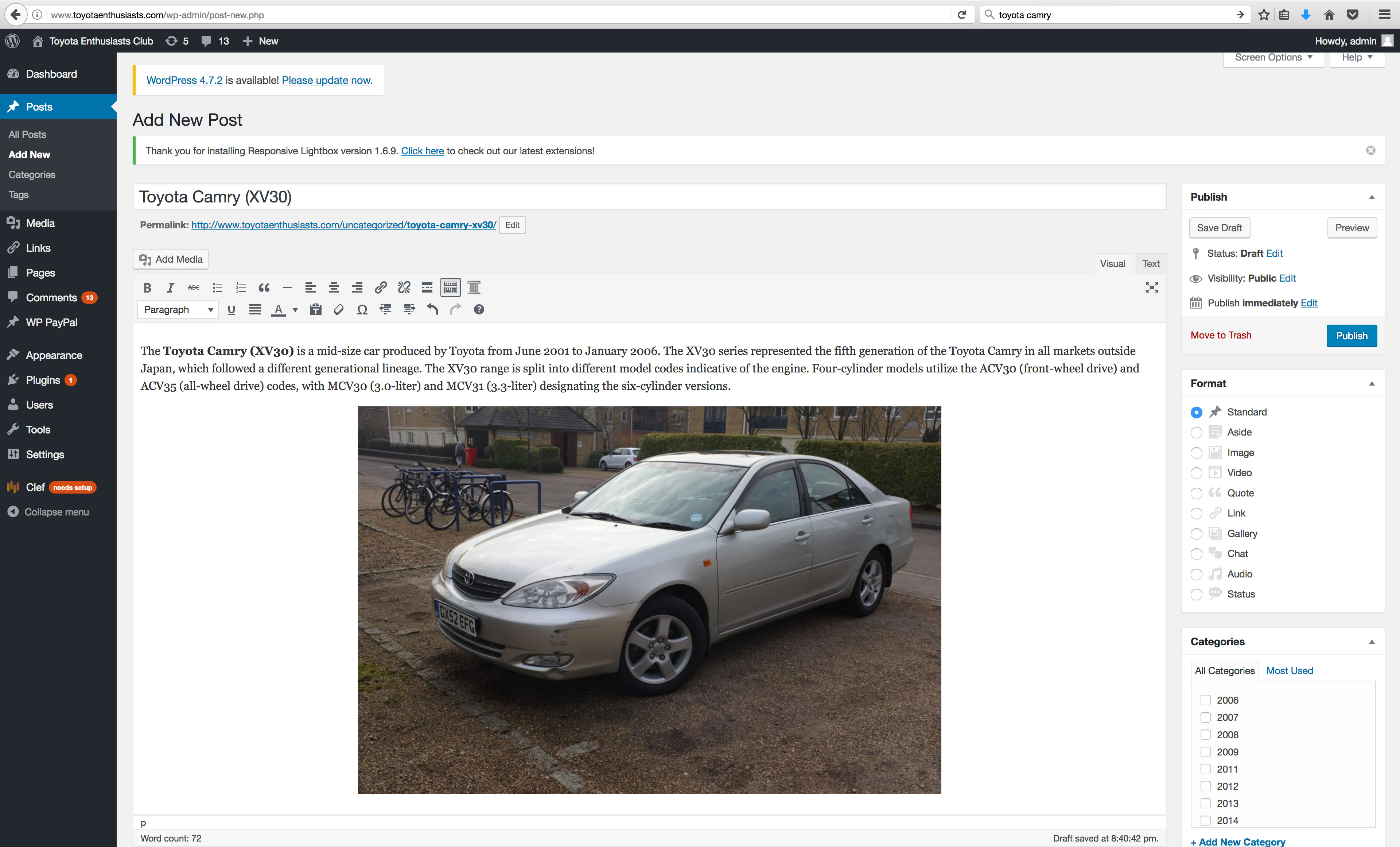Insert a blockquote in the editor
Viewport: 1400px width, 847px height.
tap(264, 288)
